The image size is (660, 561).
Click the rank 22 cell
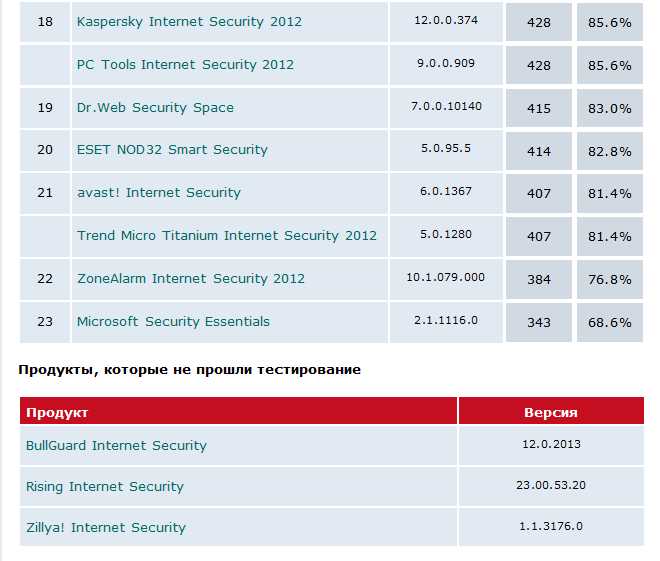click(45, 279)
